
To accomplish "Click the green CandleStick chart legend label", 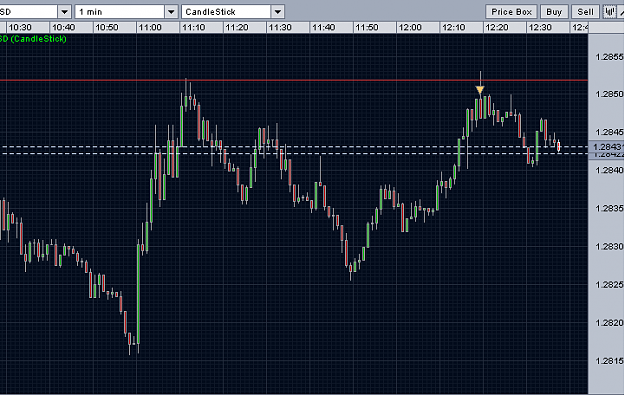I will click(33, 39).
